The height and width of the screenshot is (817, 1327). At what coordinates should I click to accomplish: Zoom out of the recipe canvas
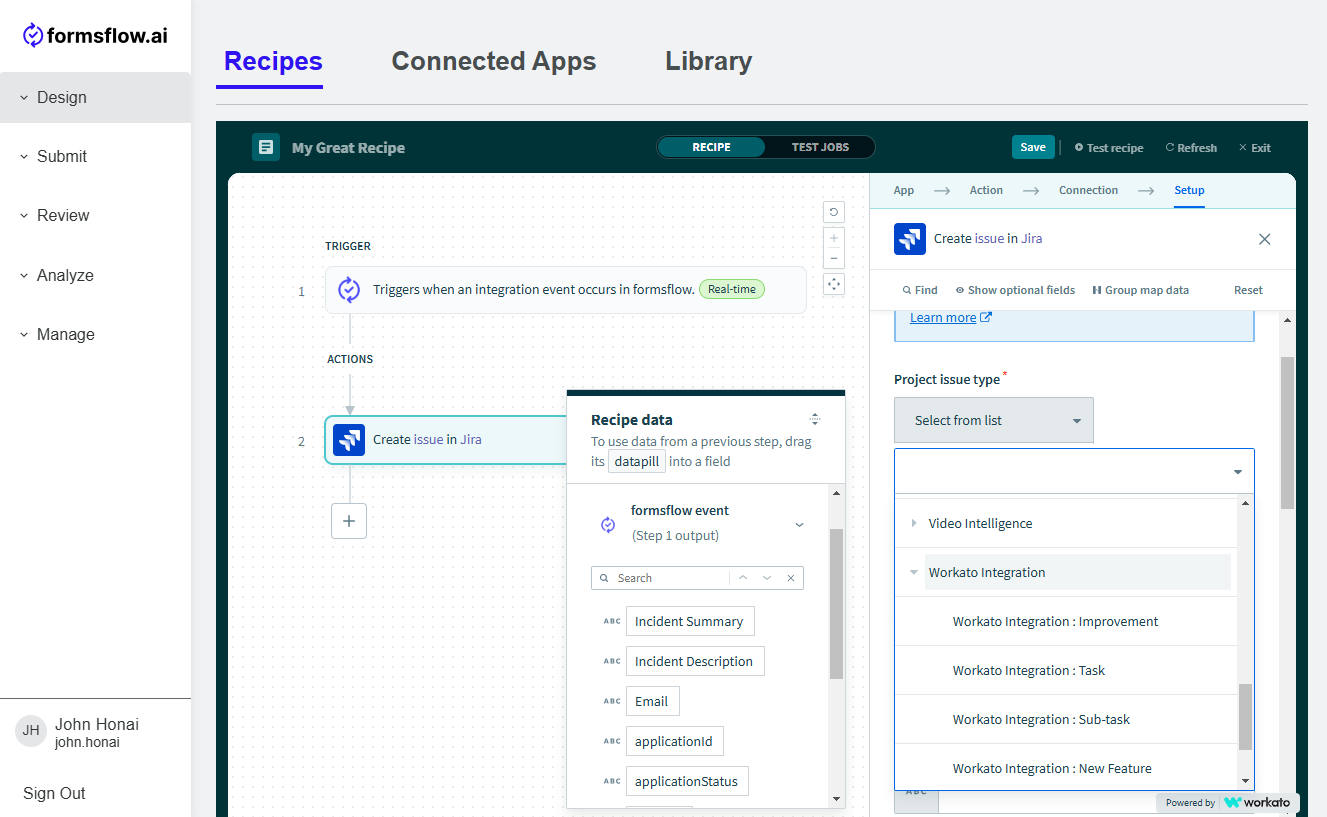(x=834, y=259)
